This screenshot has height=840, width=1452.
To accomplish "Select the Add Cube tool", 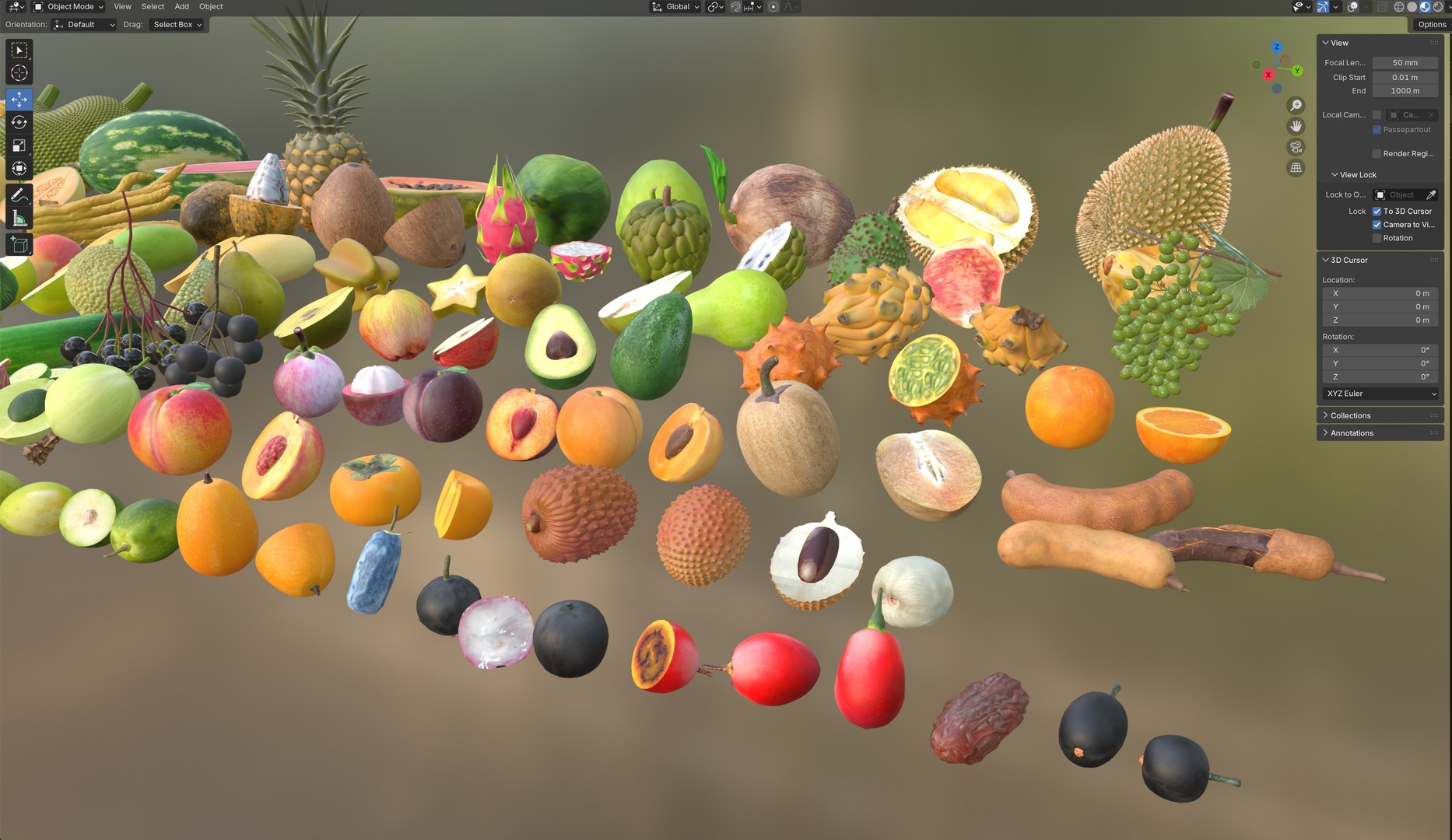I will click(19, 245).
